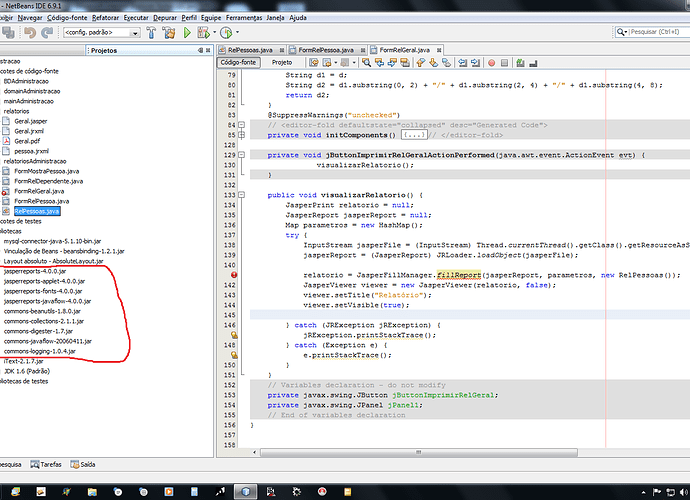Open the Tarefas bottom panel tab

tap(46, 464)
